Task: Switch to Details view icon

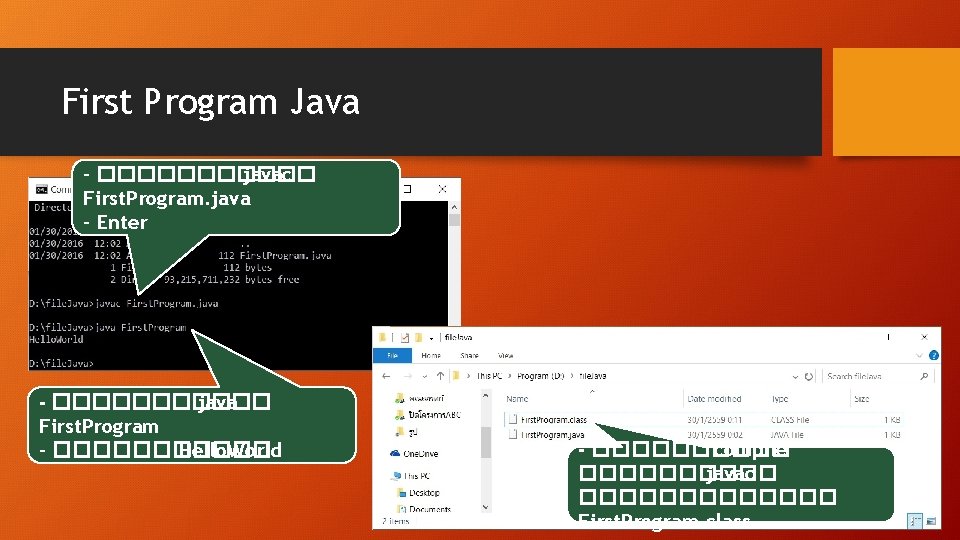Action: [915, 521]
